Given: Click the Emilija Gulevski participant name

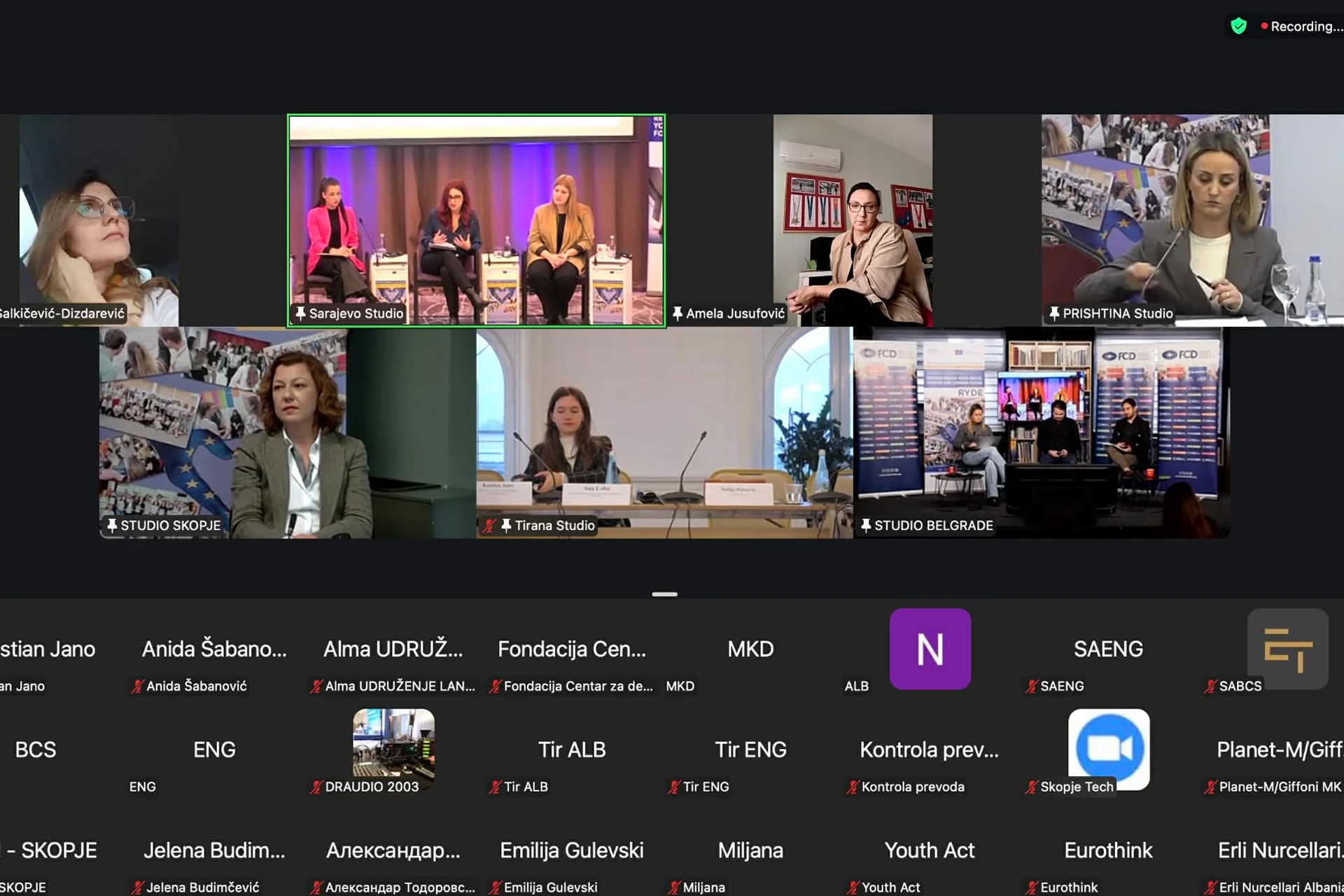Looking at the screenshot, I should (571, 850).
